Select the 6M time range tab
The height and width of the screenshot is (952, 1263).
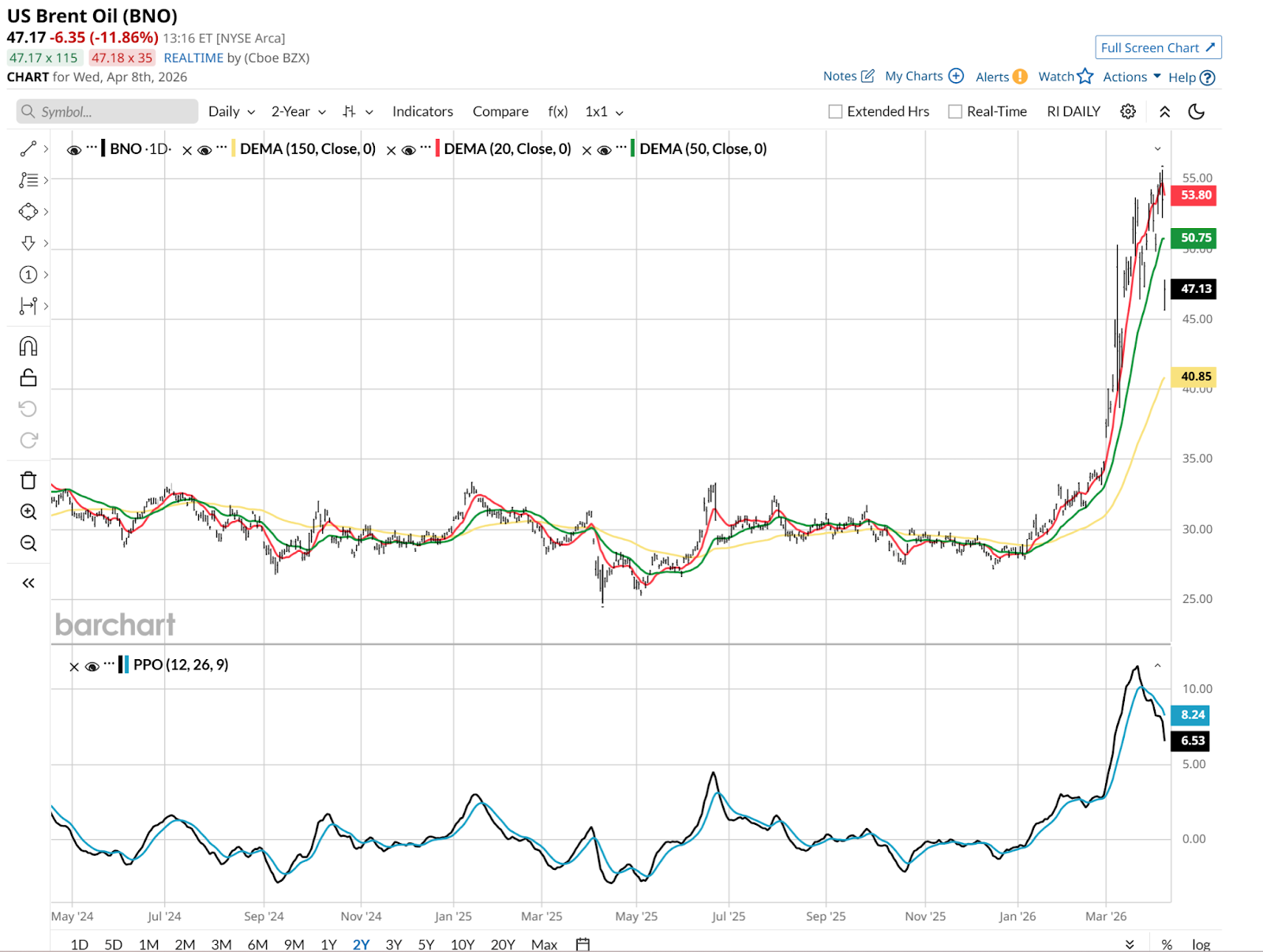click(x=257, y=944)
